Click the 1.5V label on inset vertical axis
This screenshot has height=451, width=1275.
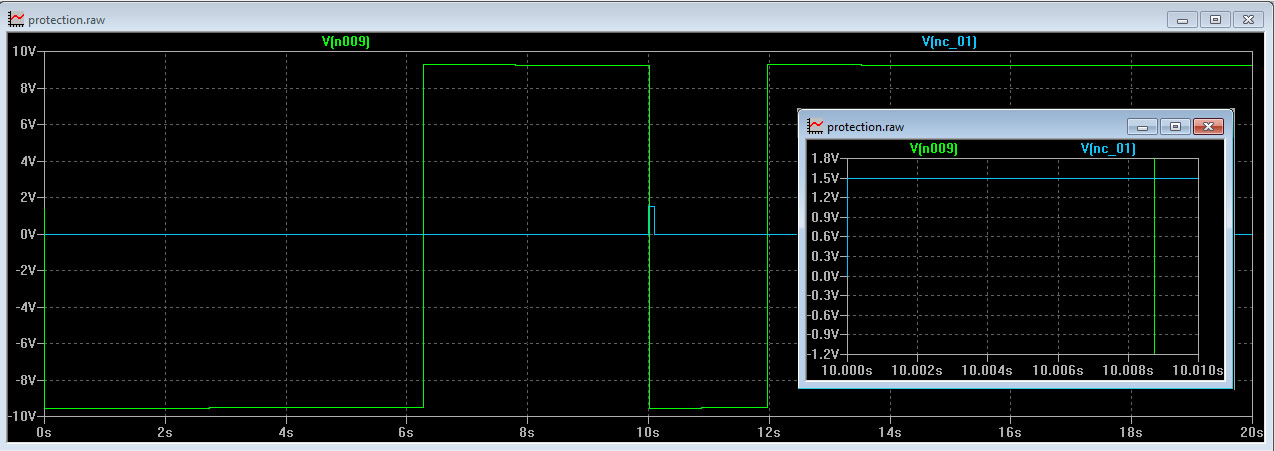825,178
